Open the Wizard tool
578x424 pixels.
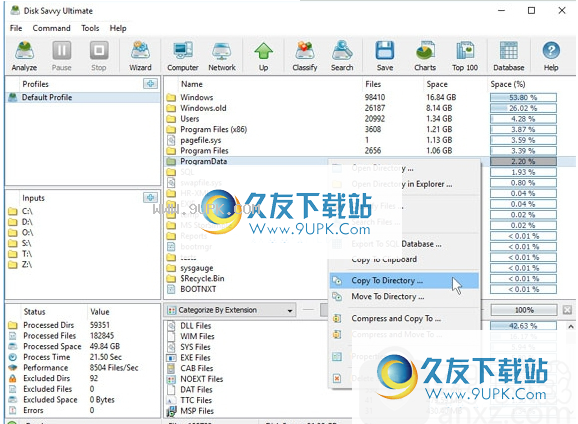click(x=140, y=56)
